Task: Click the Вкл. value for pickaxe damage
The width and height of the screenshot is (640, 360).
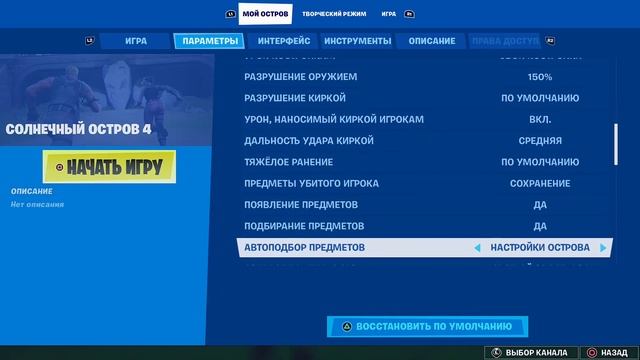Action: (x=540, y=119)
